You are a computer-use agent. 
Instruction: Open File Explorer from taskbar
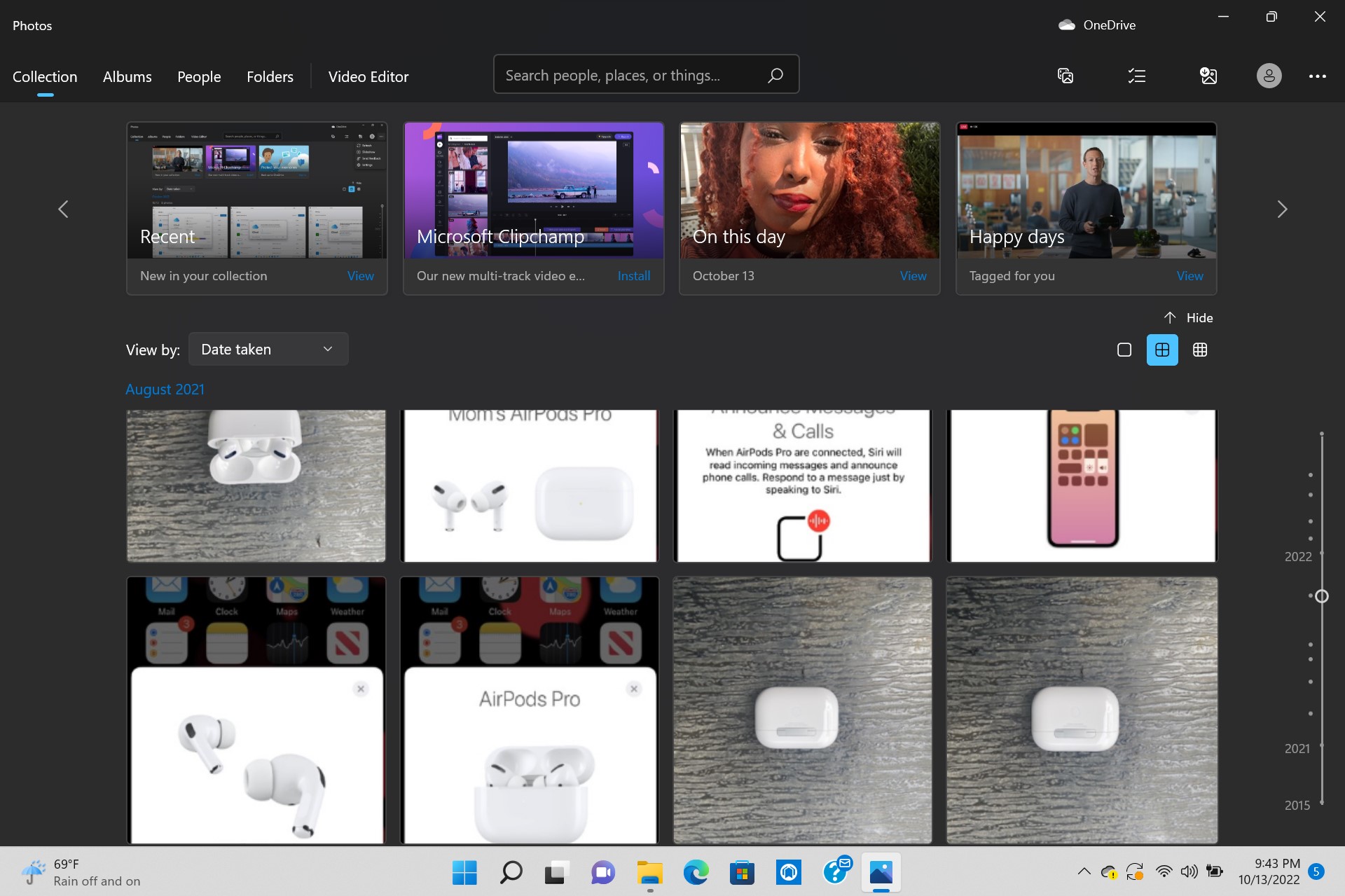click(x=649, y=872)
